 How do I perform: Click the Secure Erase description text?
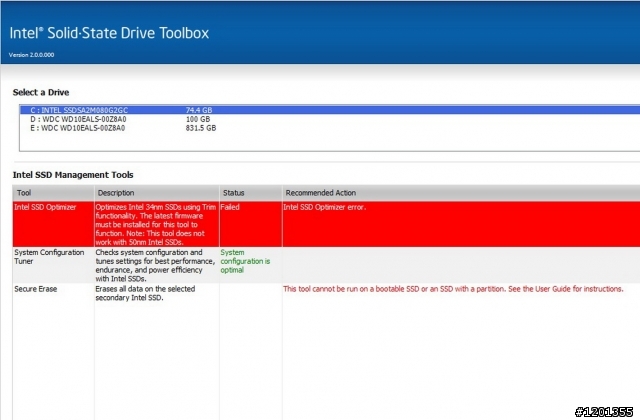[145, 293]
